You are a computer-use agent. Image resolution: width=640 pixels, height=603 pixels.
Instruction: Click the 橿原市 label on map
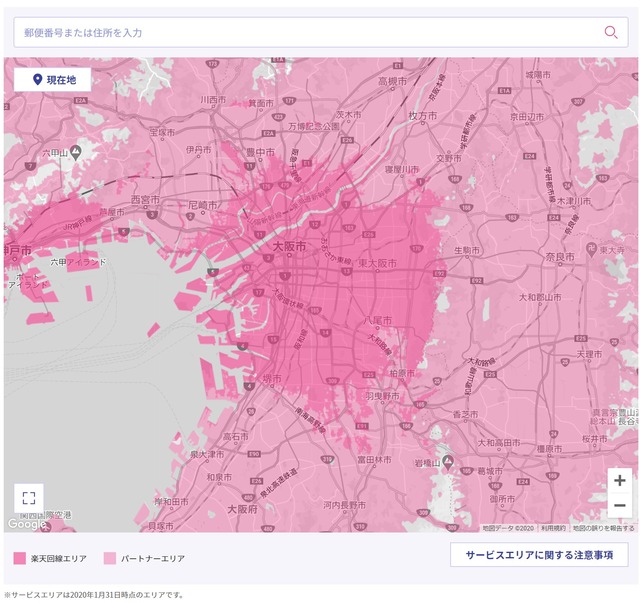549,449
